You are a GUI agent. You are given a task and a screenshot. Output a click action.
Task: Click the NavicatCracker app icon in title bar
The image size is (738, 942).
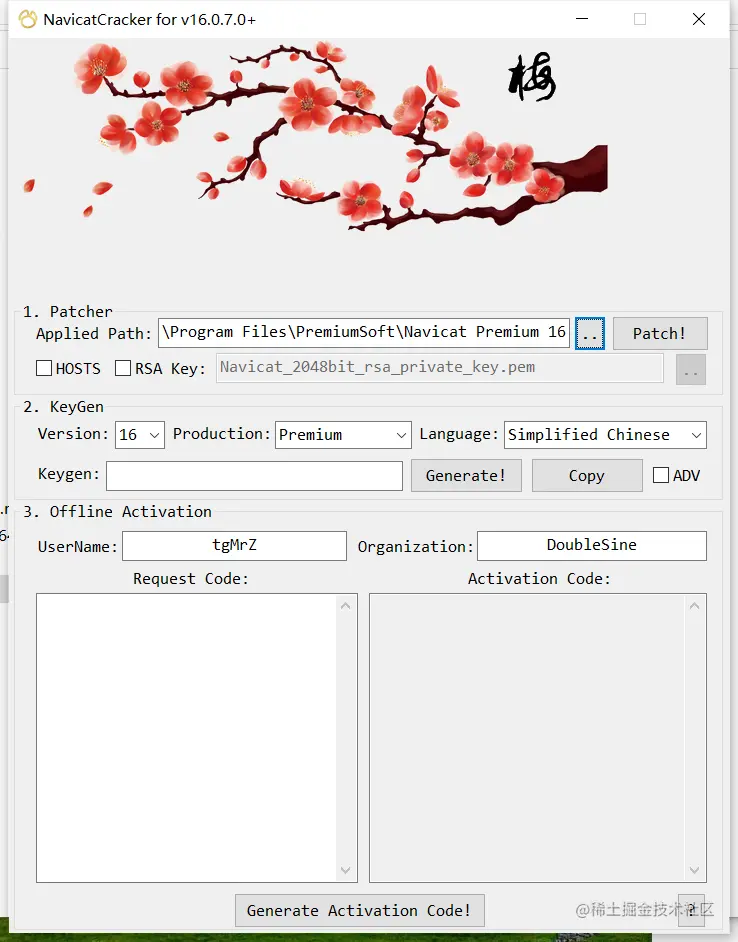(x=28, y=19)
